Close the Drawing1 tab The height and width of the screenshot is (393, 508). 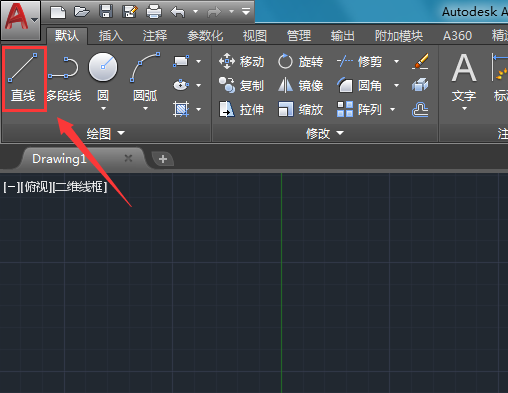[128, 158]
